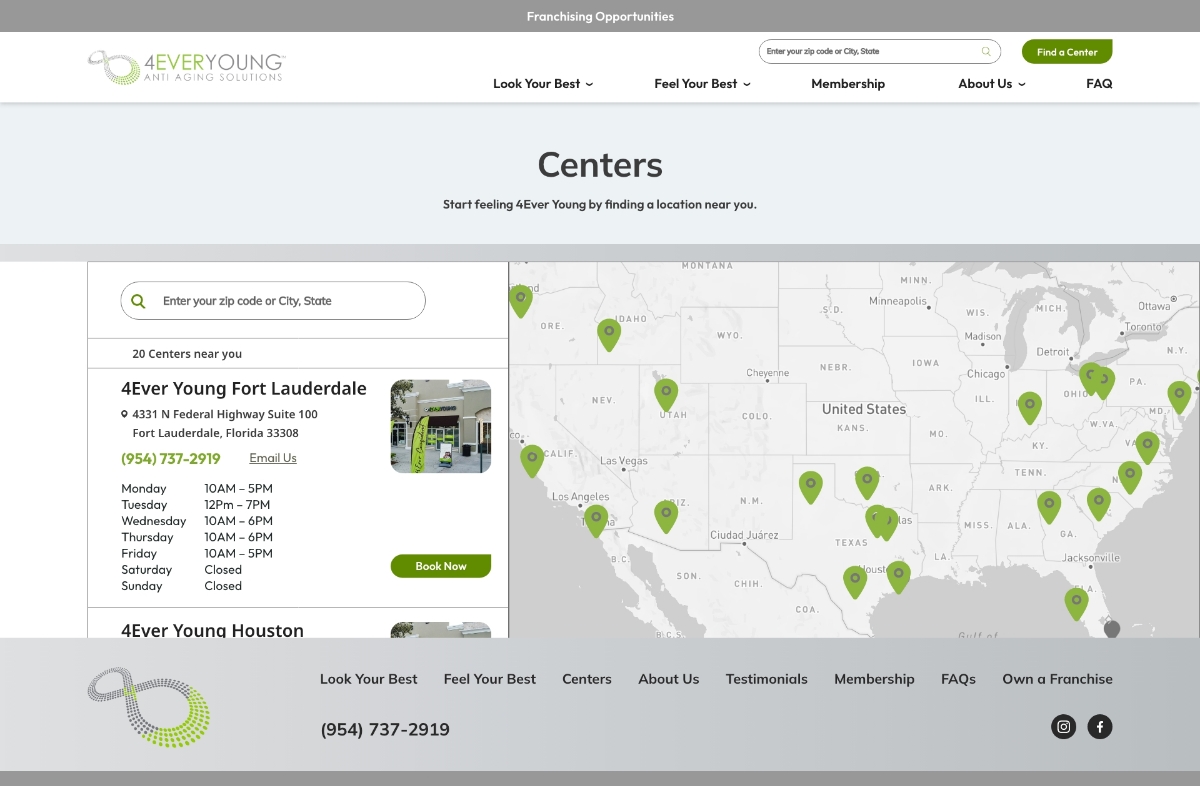
Task: Select the map pin in Indiana
Action: point(1029,407)
